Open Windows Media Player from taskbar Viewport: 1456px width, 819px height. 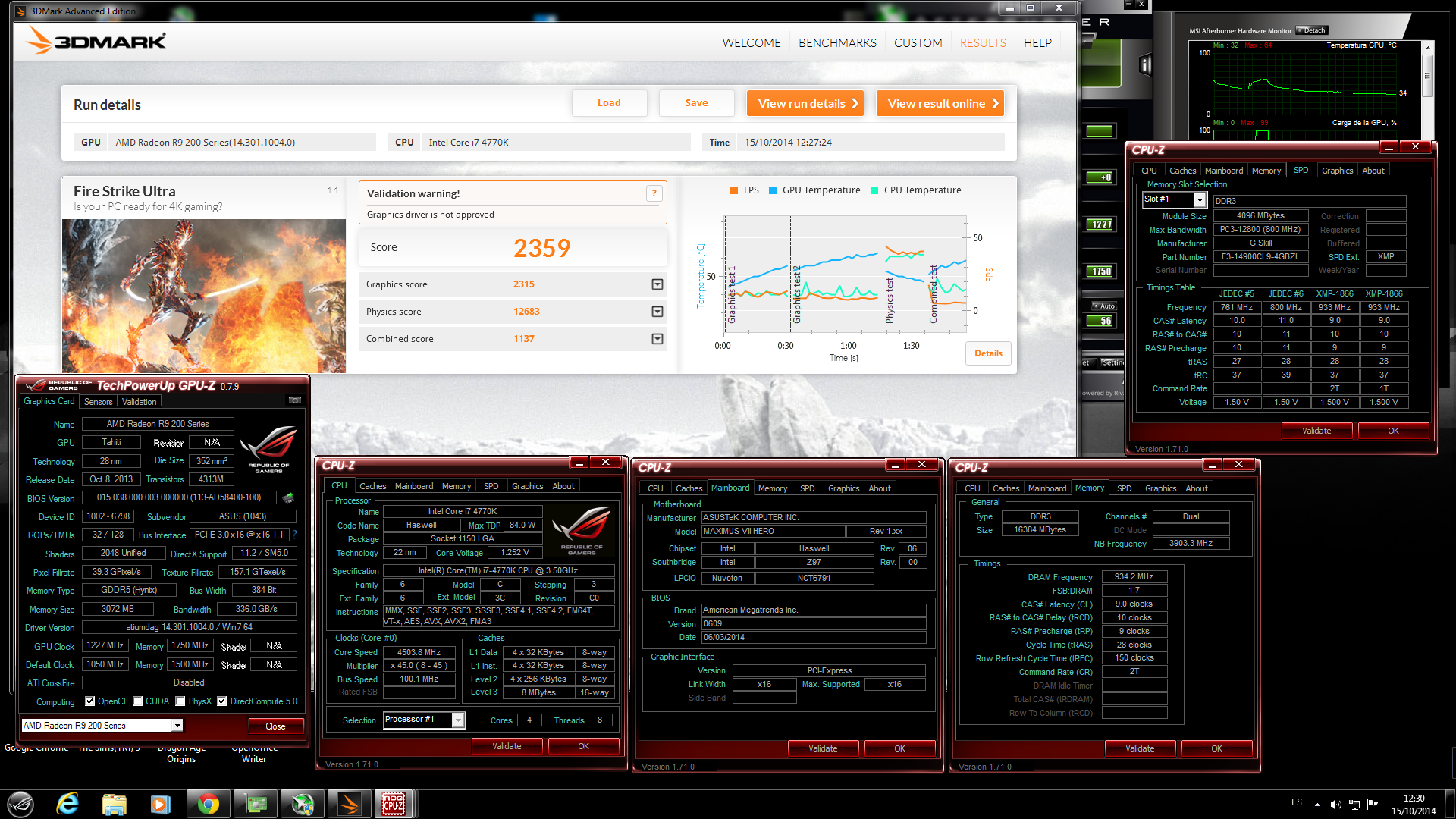click(x=161, y=804)
